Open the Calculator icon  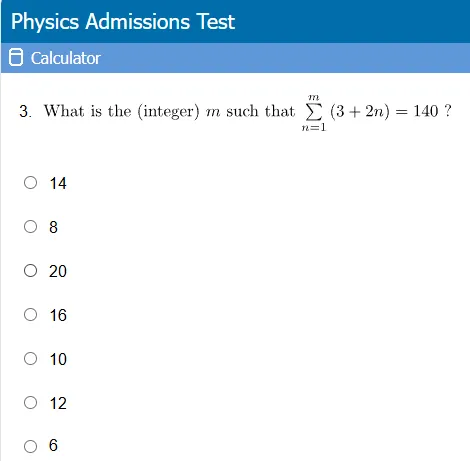[x=16, y=57]
